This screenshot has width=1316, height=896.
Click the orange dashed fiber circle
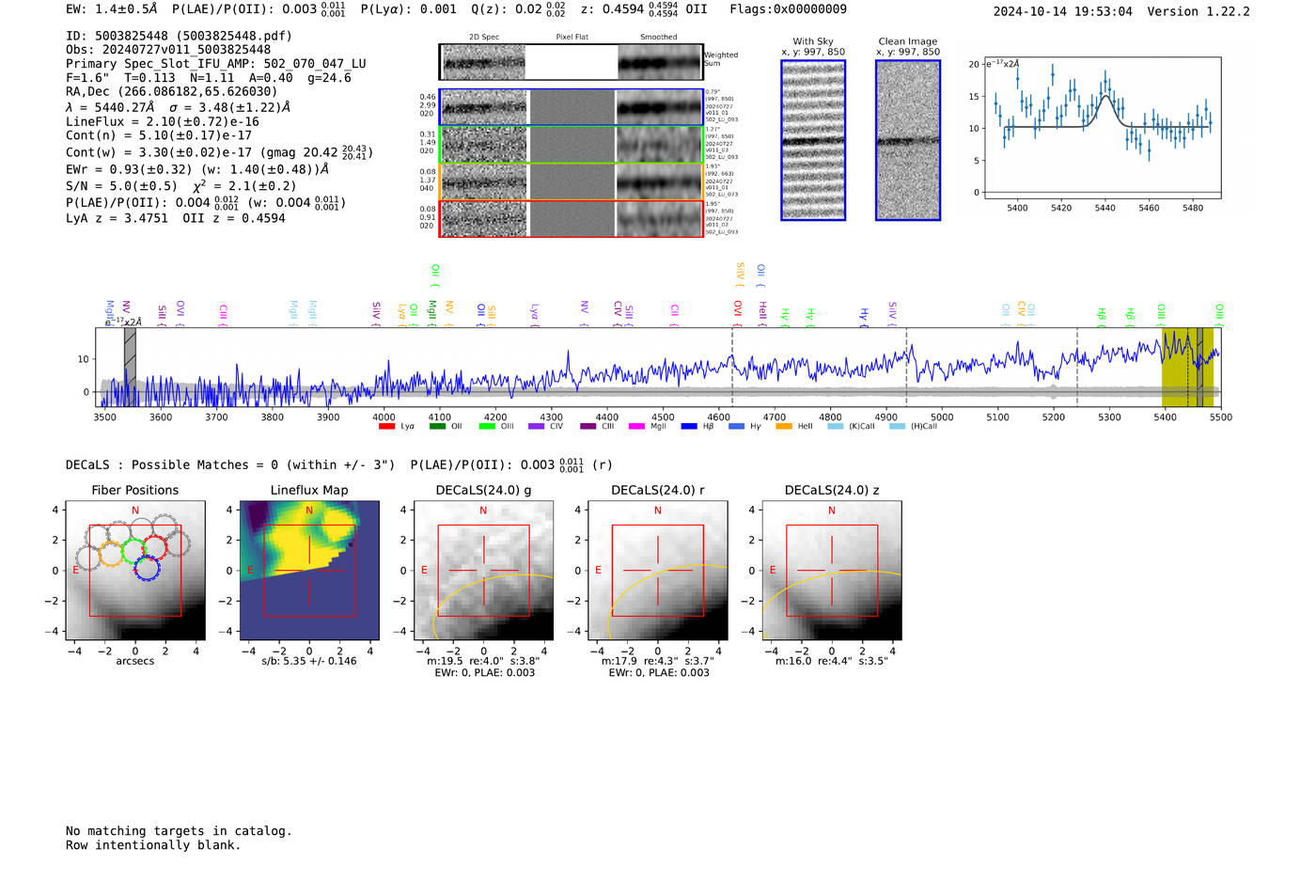coord(111,553)
